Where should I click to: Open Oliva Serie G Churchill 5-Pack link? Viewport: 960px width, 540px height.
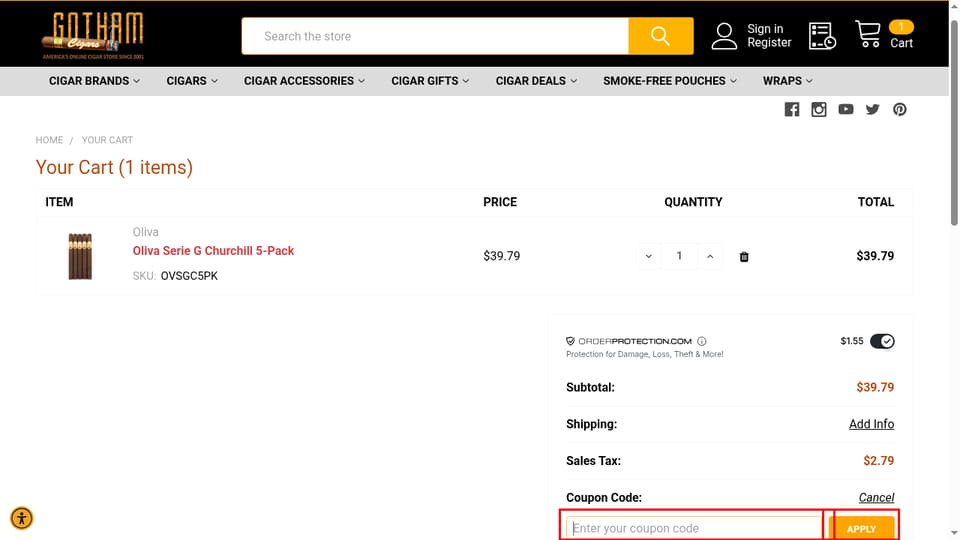(x=213, y=251)
